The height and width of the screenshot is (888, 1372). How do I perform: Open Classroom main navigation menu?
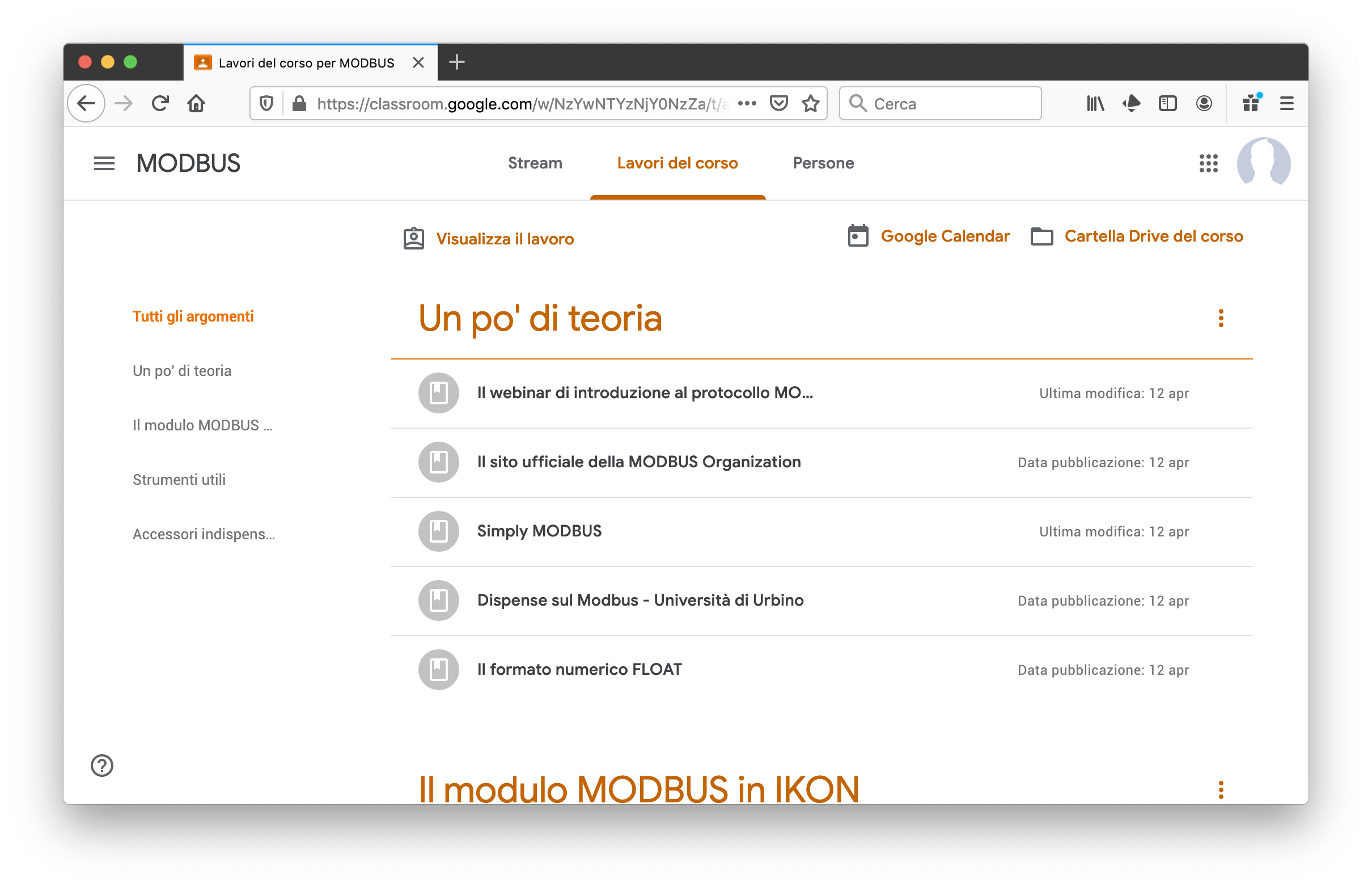[x=104, y=164]
